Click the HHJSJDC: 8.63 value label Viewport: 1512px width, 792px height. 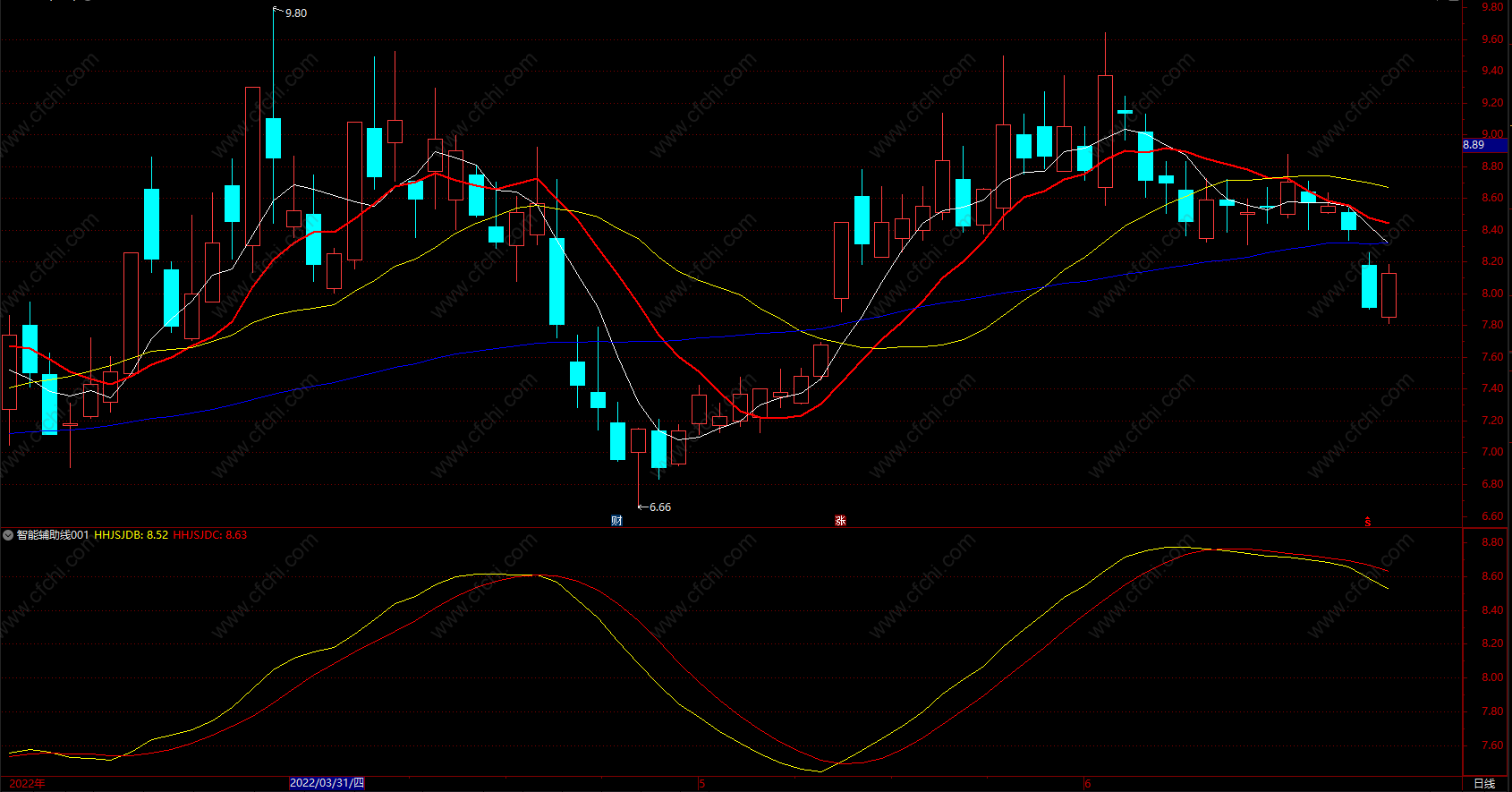click(210, 535)
